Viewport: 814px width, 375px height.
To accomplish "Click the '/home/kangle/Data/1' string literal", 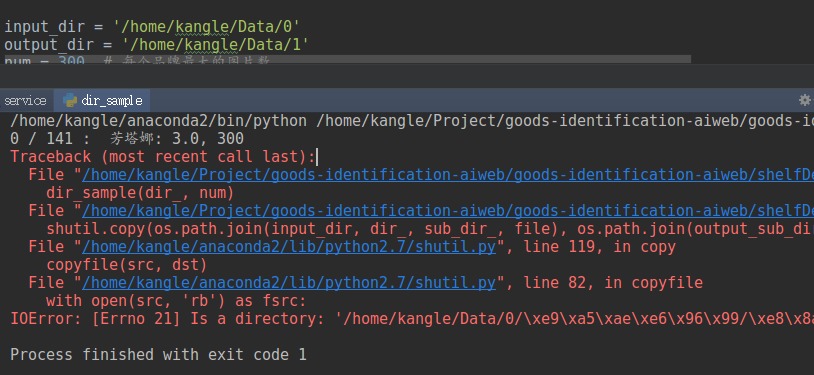I will [x=215, y=45].
